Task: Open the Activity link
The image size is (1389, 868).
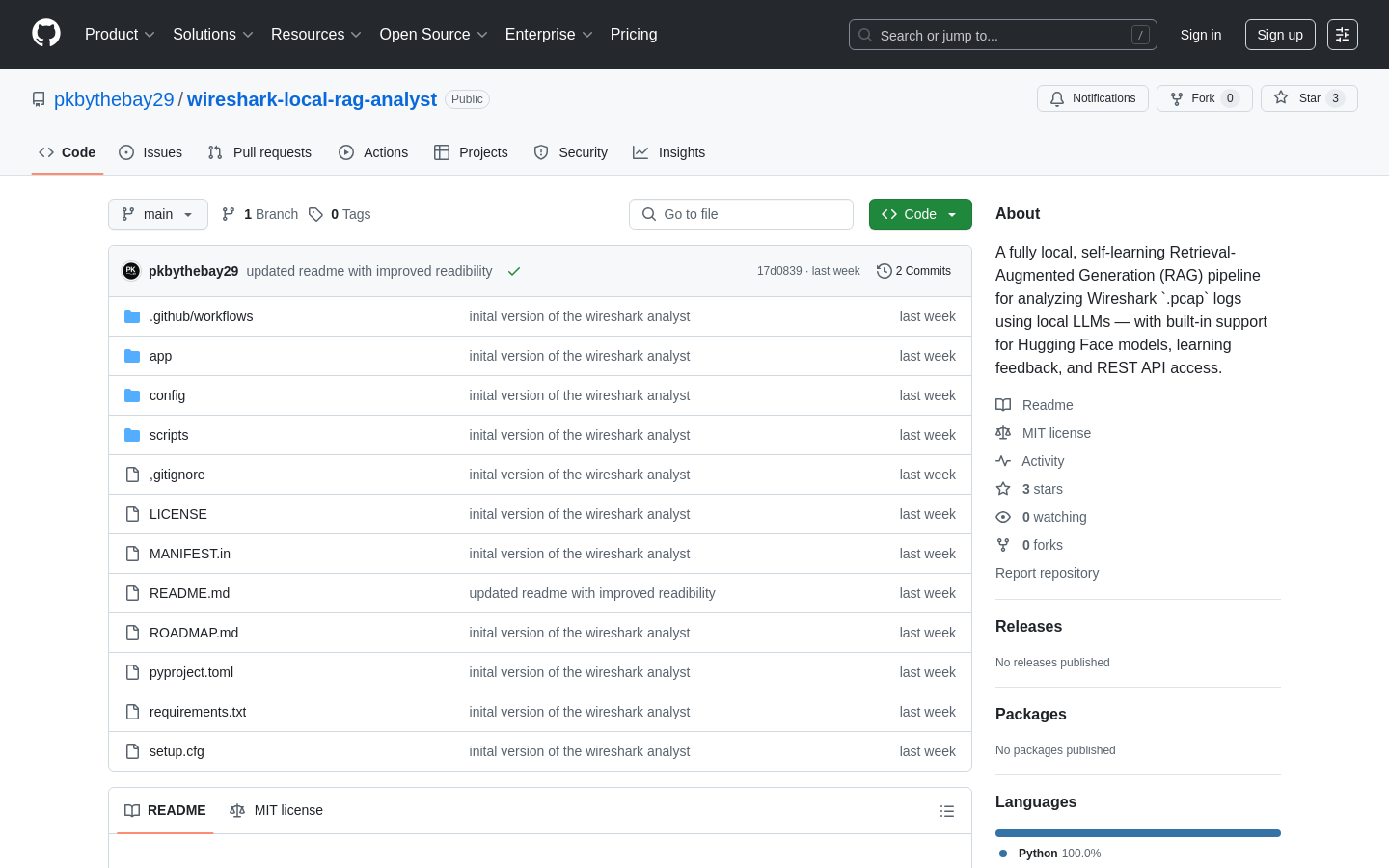Action: (1030, 461)
